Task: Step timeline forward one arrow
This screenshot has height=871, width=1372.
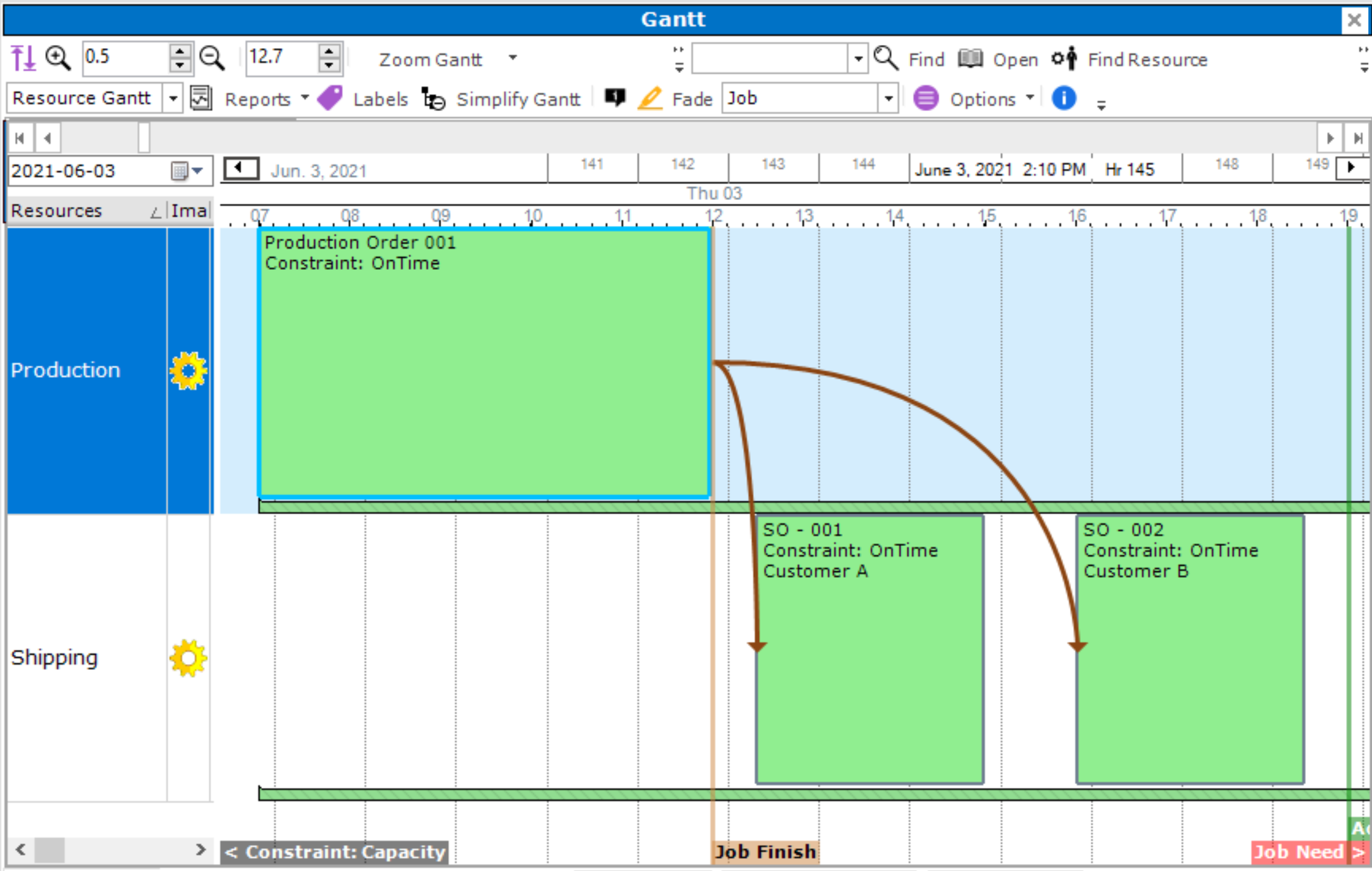Action: point(1330,138)
